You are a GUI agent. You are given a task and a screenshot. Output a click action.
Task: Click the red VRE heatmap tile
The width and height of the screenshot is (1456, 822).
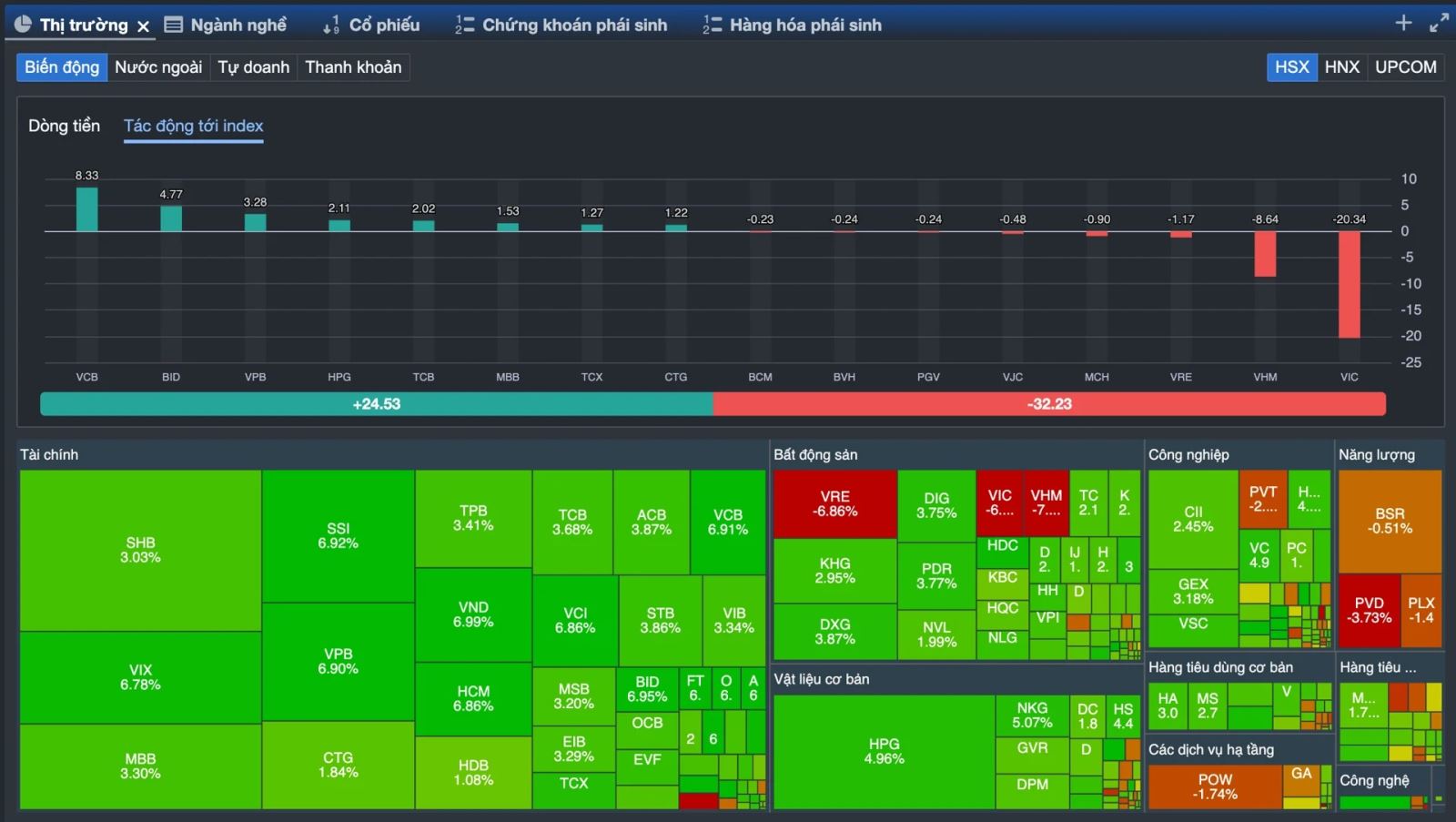[x=834, y=503]
